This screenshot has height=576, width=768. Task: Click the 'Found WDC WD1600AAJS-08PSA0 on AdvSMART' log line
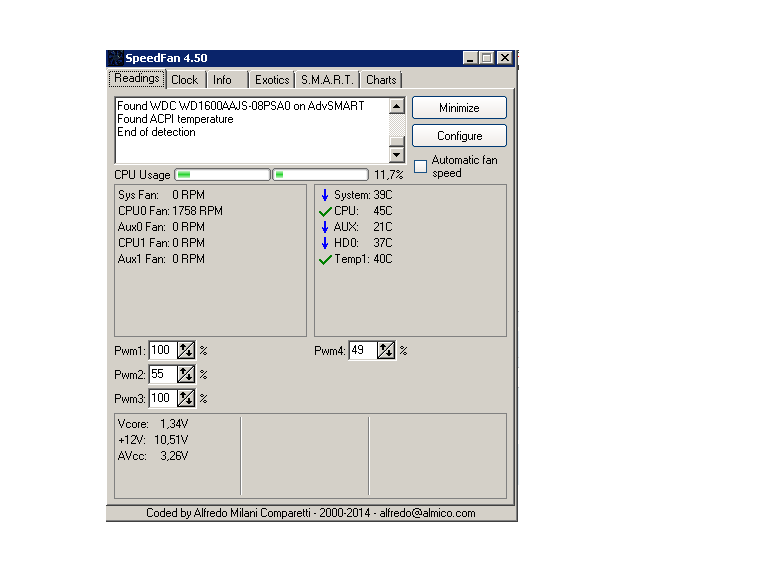tap(240, 106)
